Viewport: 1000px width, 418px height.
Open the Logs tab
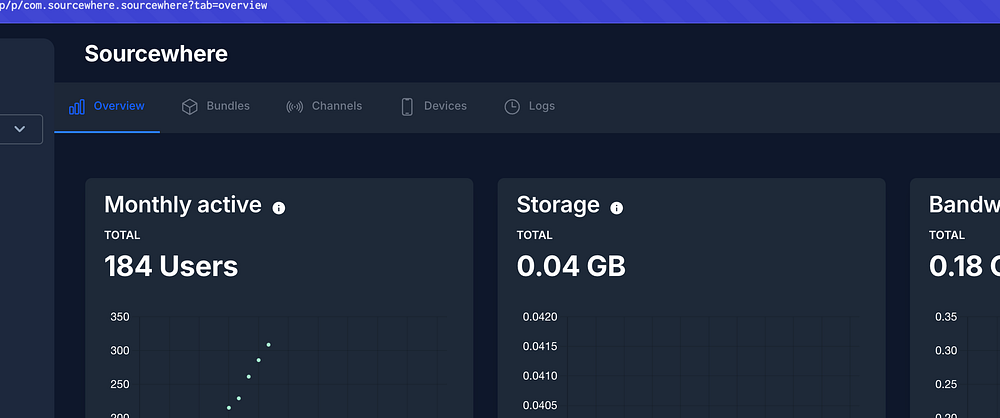click(x=529, y=107)
